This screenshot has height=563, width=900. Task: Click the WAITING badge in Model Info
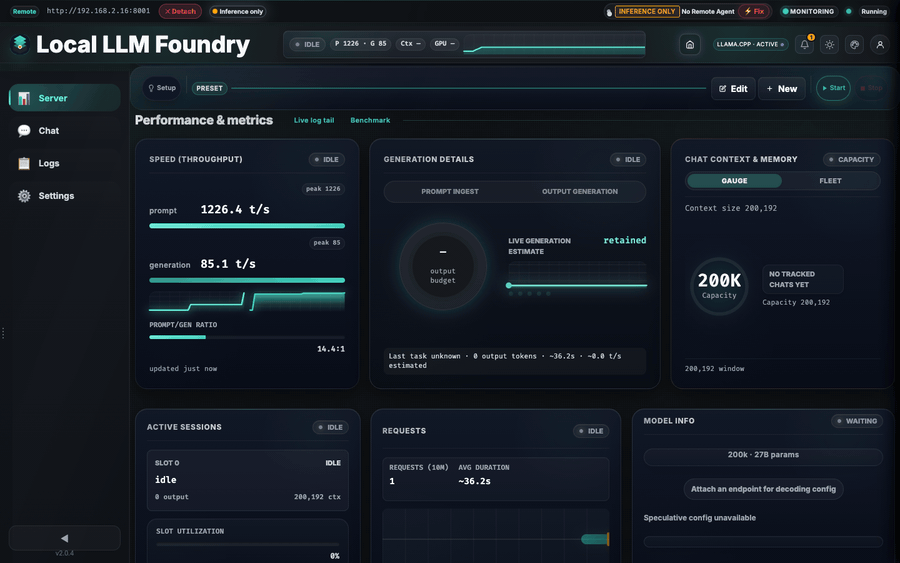857,421
